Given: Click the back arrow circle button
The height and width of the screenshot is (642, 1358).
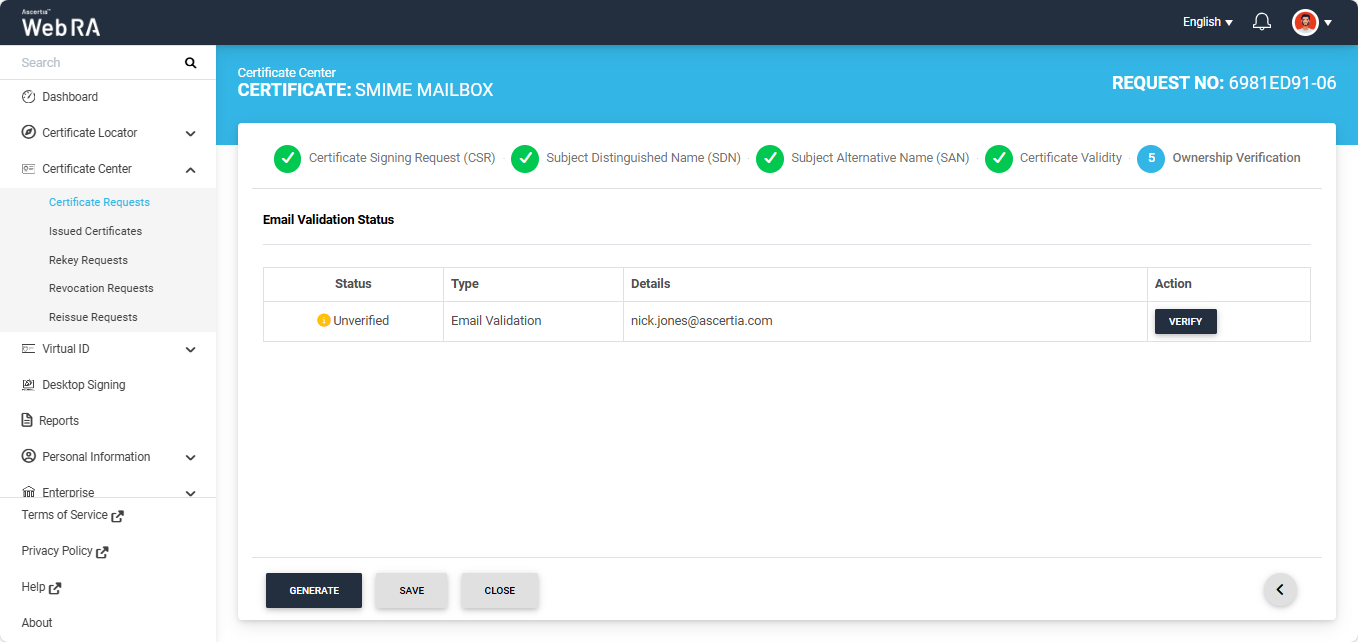Looking at the screenshot, I should 1280,590.
